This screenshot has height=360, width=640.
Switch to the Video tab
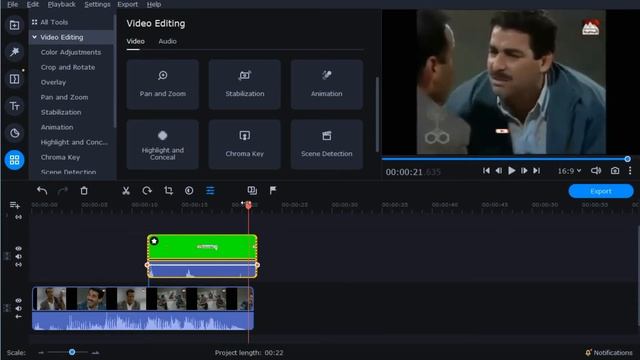point(135,41)
